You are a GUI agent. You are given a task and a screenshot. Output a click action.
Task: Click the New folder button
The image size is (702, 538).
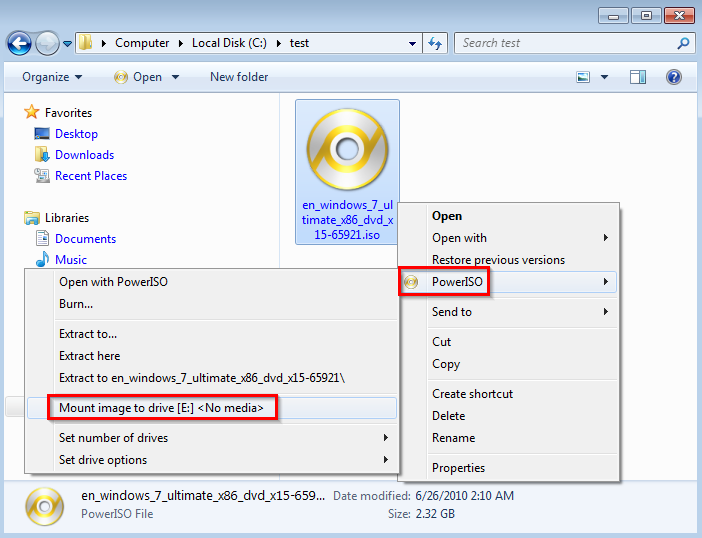(x=239, y=77)
